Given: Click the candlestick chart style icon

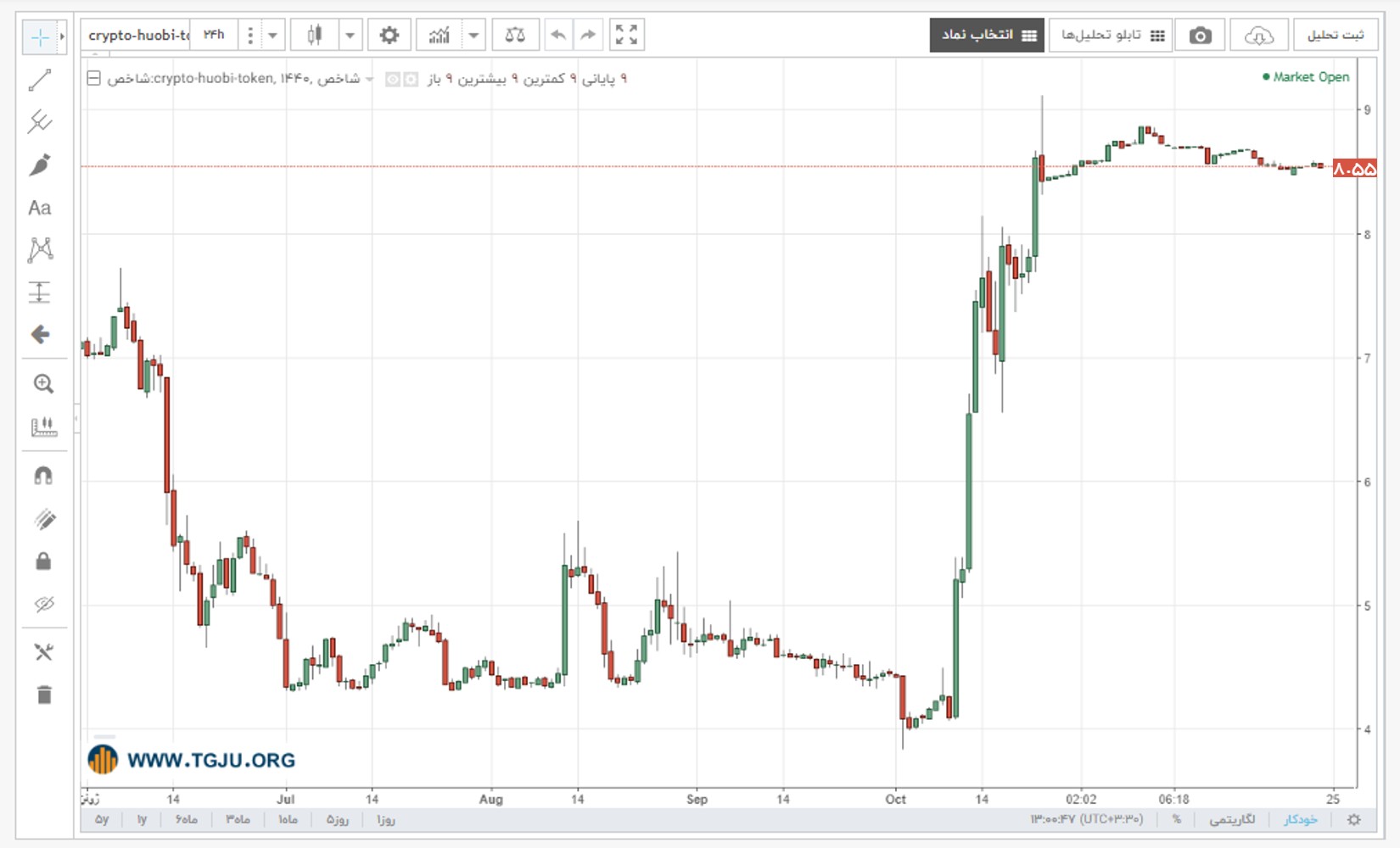Looking at the screenshot, I should click(315, 36).
